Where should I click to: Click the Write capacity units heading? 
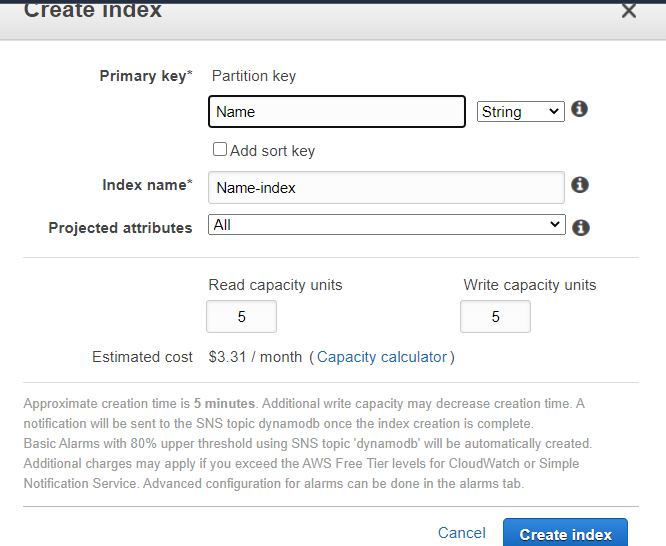click(x=529, y=285)
